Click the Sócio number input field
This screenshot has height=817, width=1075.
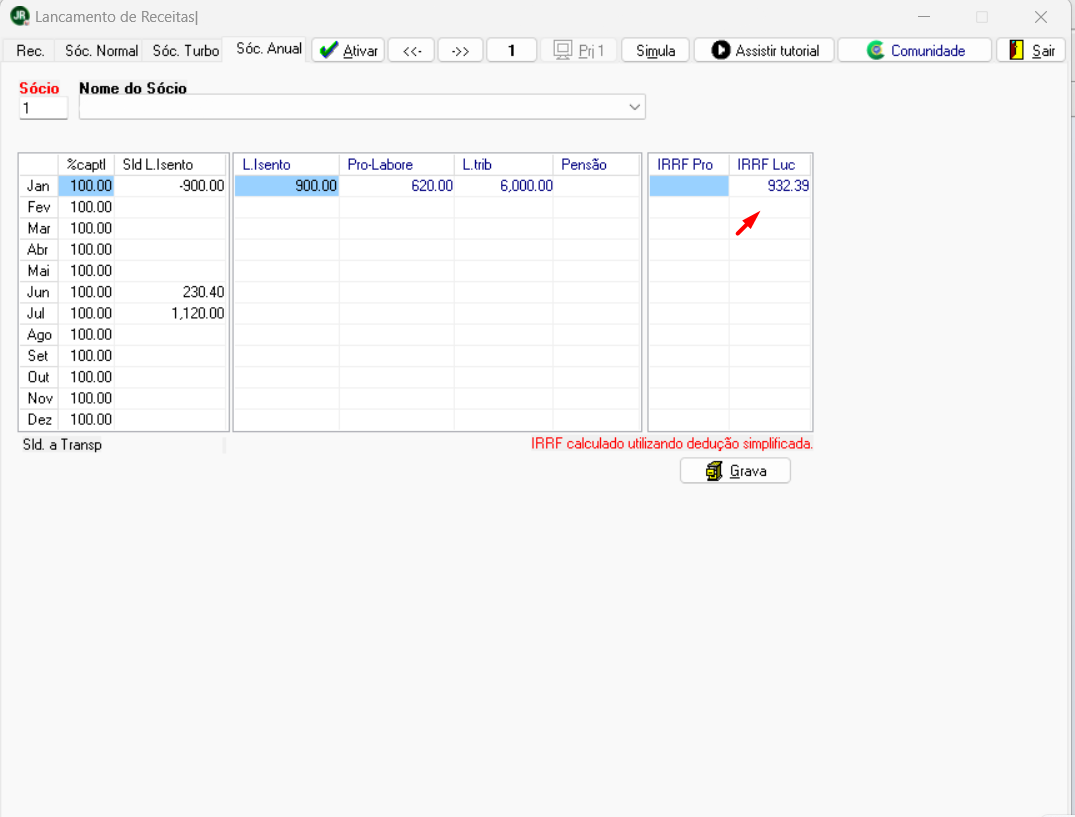(43, 108)
